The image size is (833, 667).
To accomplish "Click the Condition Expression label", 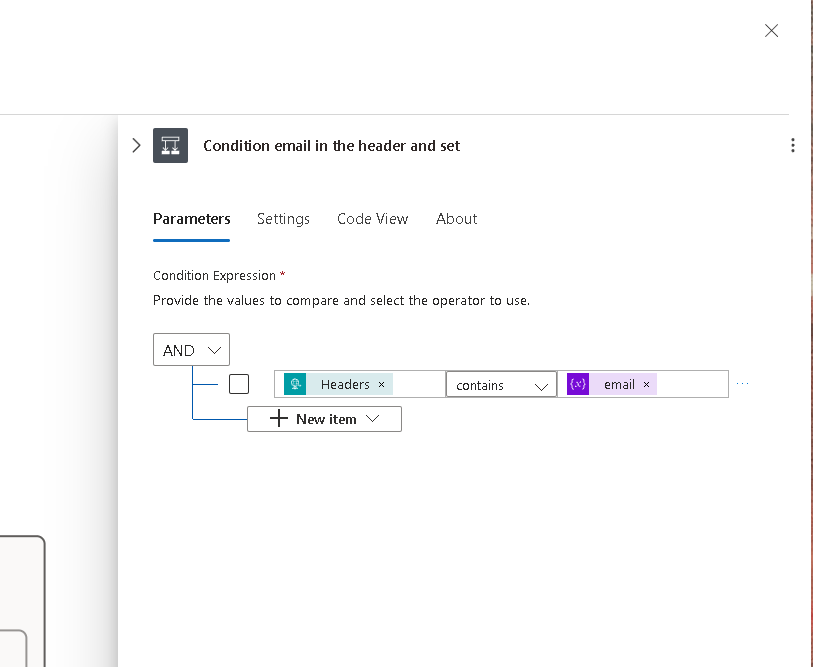I will click(x=214, y=276).
